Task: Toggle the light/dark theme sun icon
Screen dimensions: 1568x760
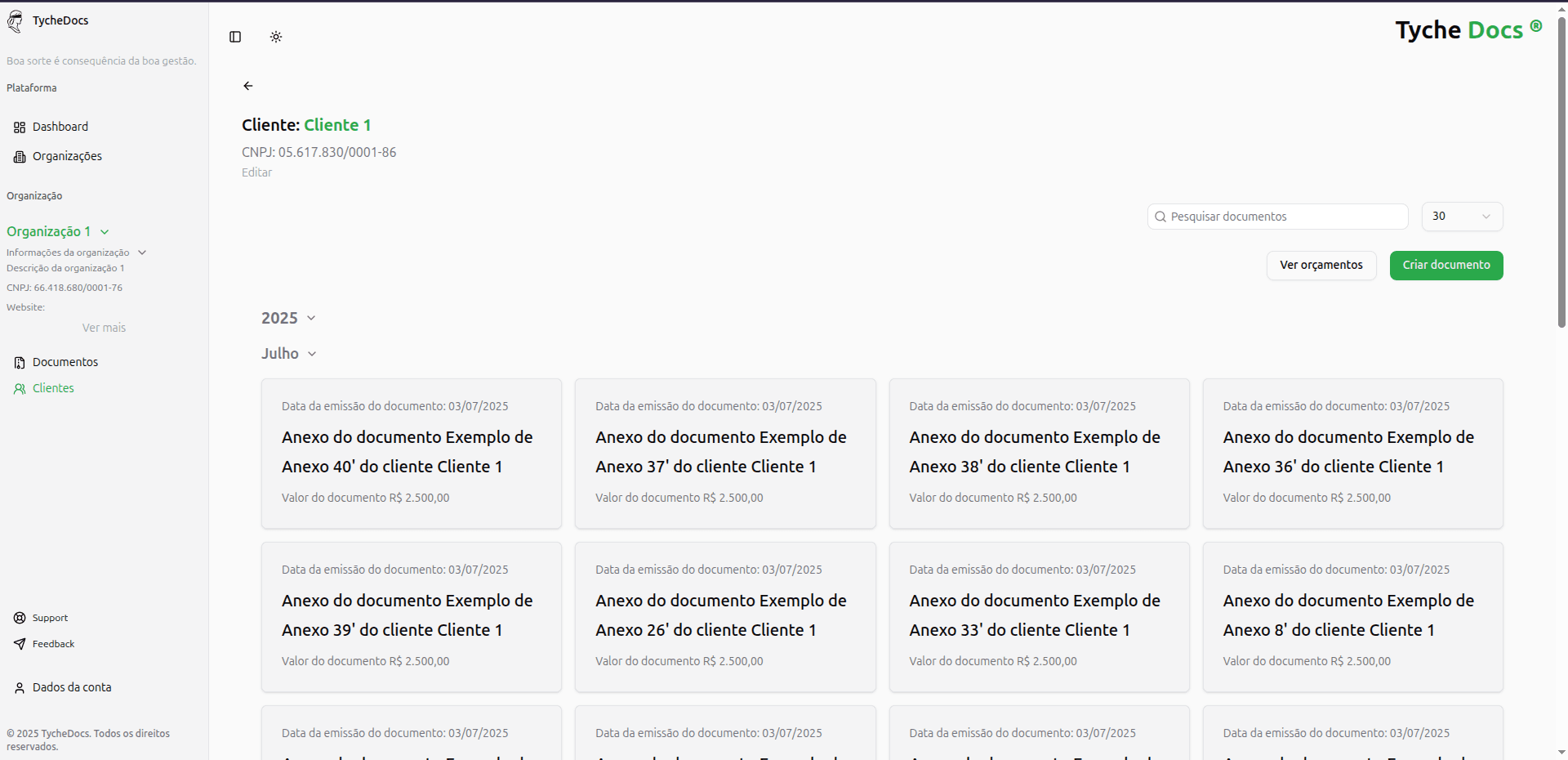Action: pyautogui.click(x=276, y=37)
